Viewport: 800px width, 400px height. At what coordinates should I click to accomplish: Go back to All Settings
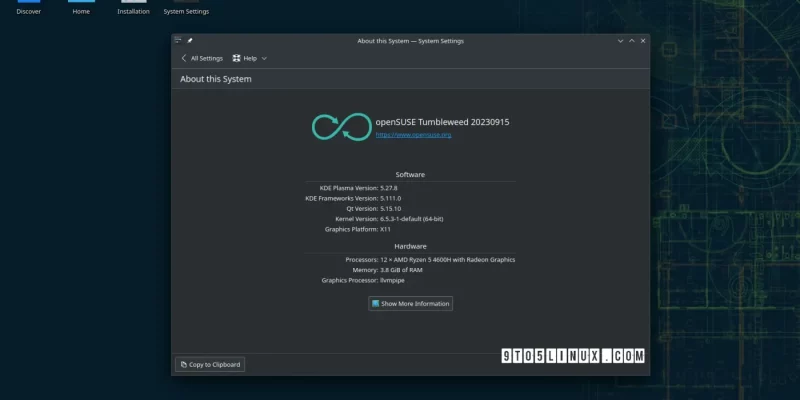[x=202, y=58]
